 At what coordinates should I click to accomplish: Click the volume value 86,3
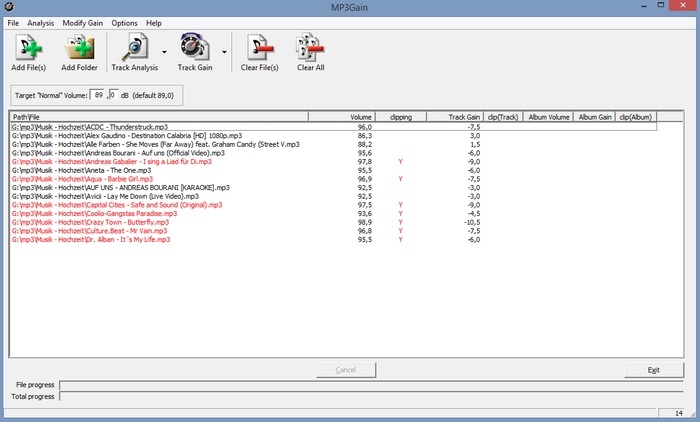(364, 135)
